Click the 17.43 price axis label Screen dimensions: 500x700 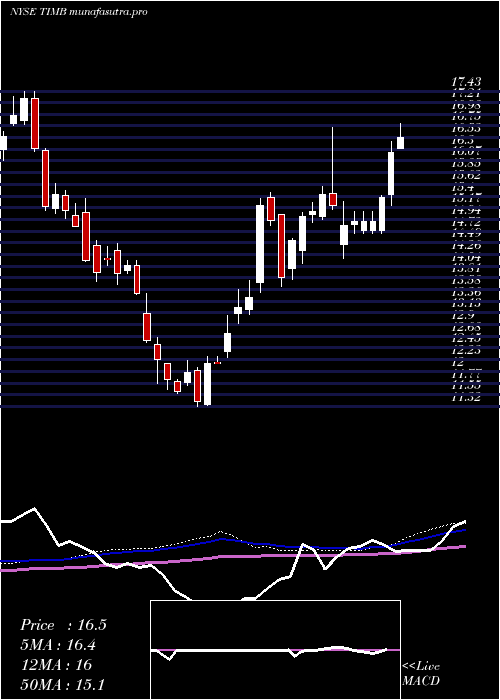[466, 82]
